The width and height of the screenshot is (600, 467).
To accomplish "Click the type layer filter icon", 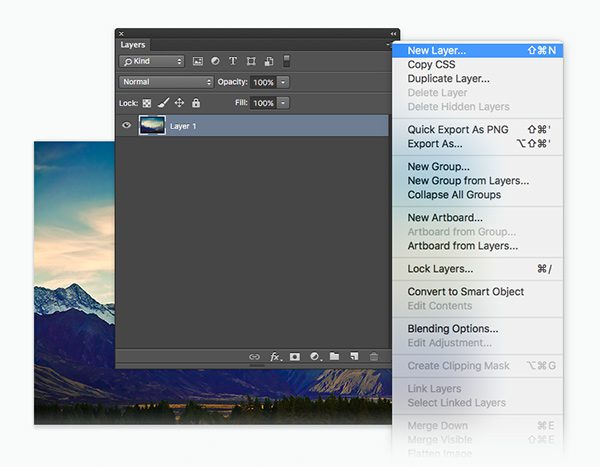I will (233, 62).
